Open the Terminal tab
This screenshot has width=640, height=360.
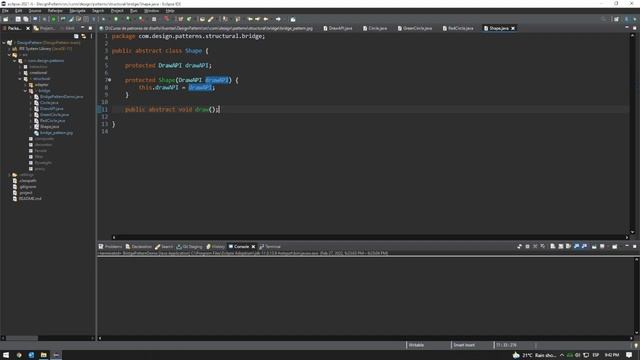tap(270, 247)
